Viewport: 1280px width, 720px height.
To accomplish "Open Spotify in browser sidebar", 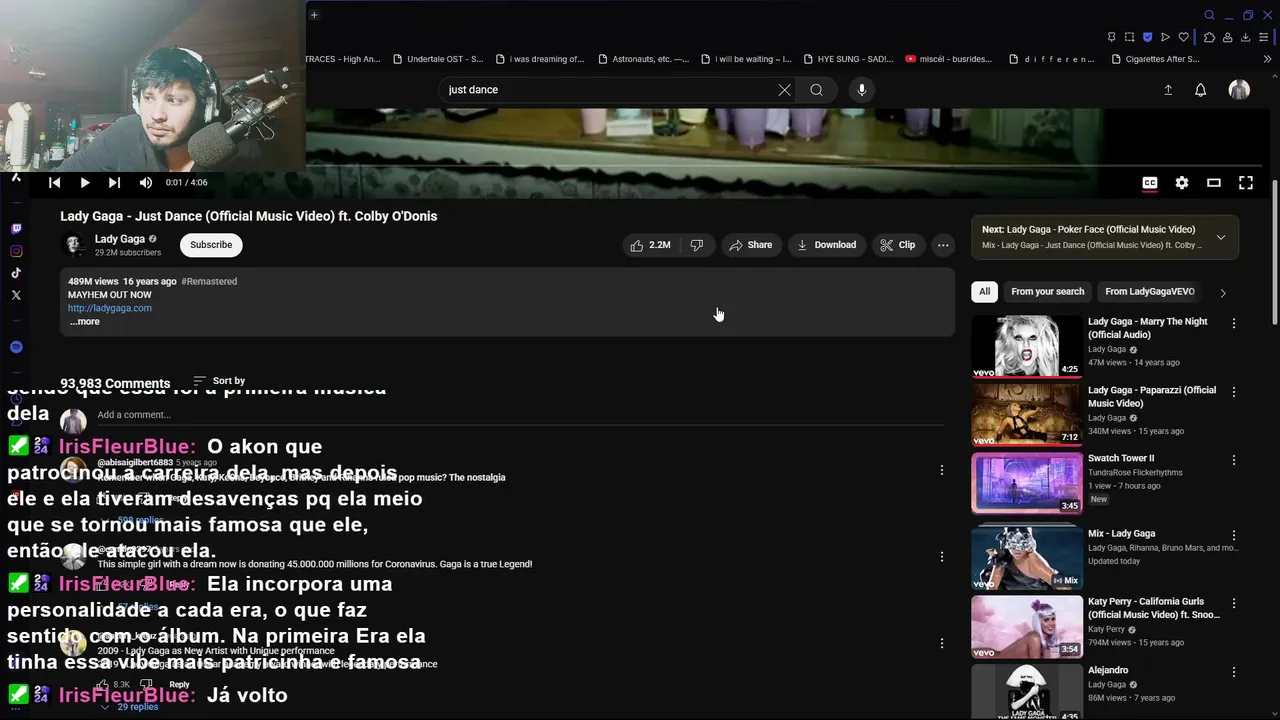I will (x=16, y=347).
